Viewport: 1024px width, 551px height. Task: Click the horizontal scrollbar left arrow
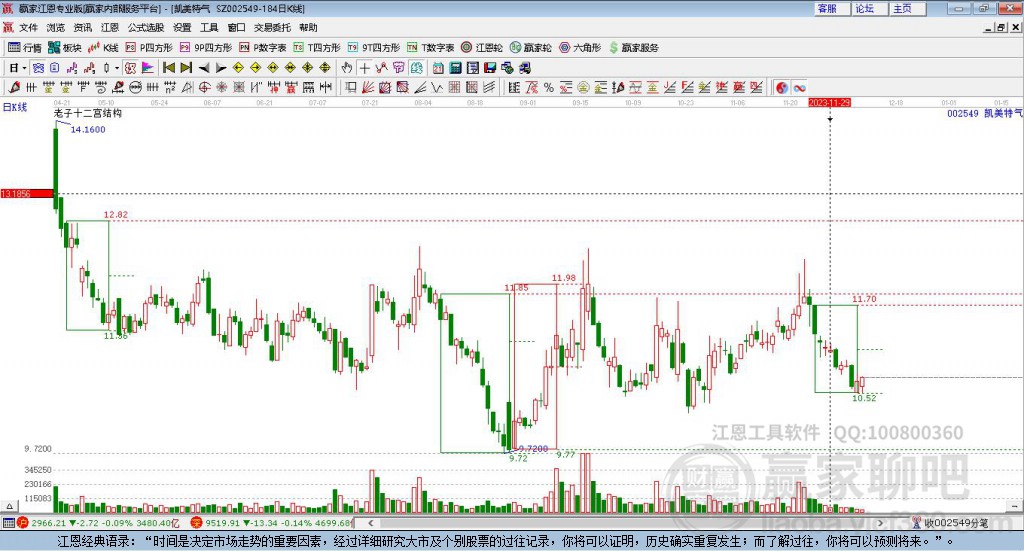[x=370, y=523]
